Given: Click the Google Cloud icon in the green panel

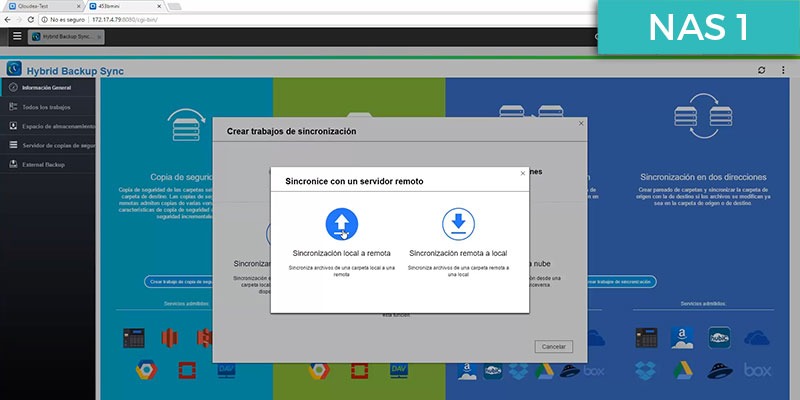Looking at the screenshot, I should click(319, 370).
